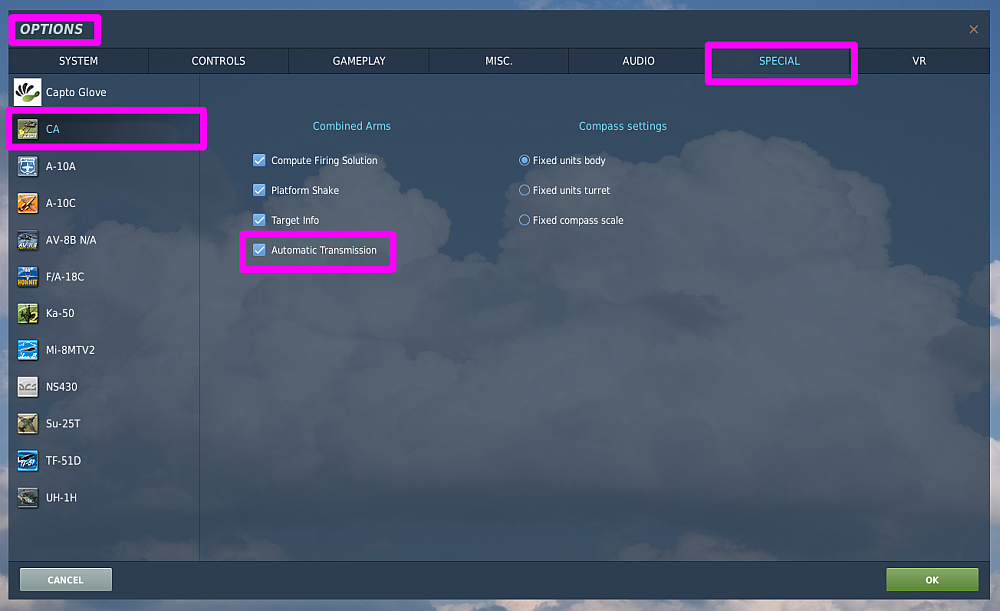Select the Fixed compass scale radio button
1000x611 pixels.
(524, 220)
